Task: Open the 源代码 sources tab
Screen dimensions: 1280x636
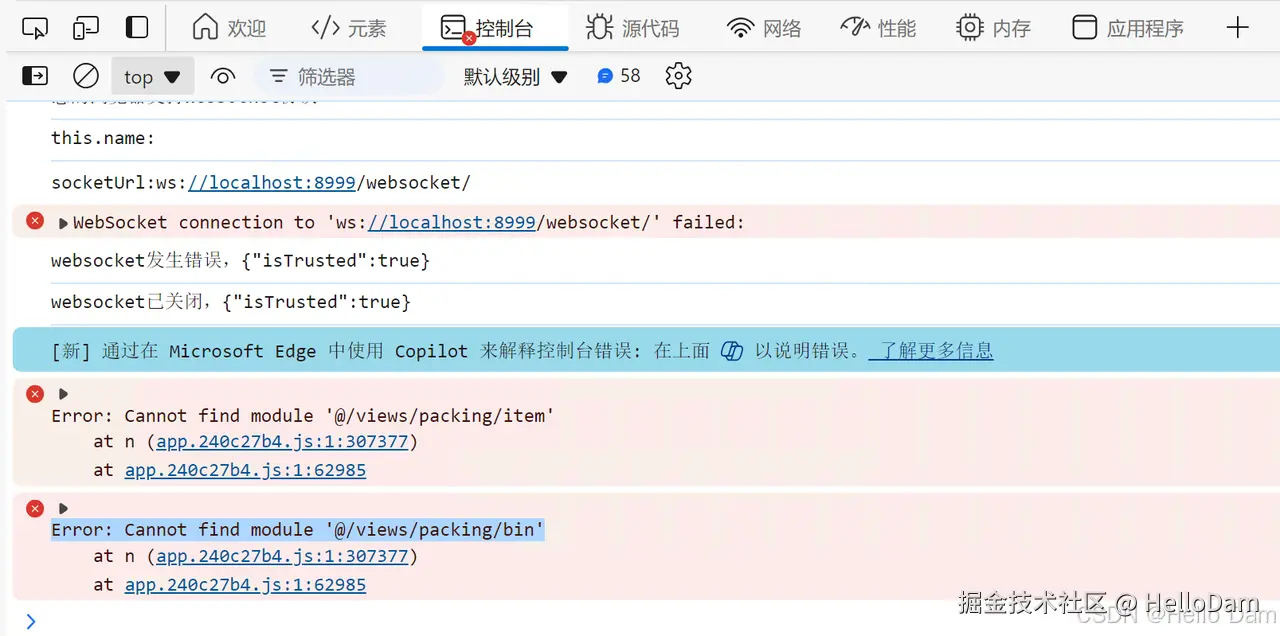Action: click(x=632, y=28)
